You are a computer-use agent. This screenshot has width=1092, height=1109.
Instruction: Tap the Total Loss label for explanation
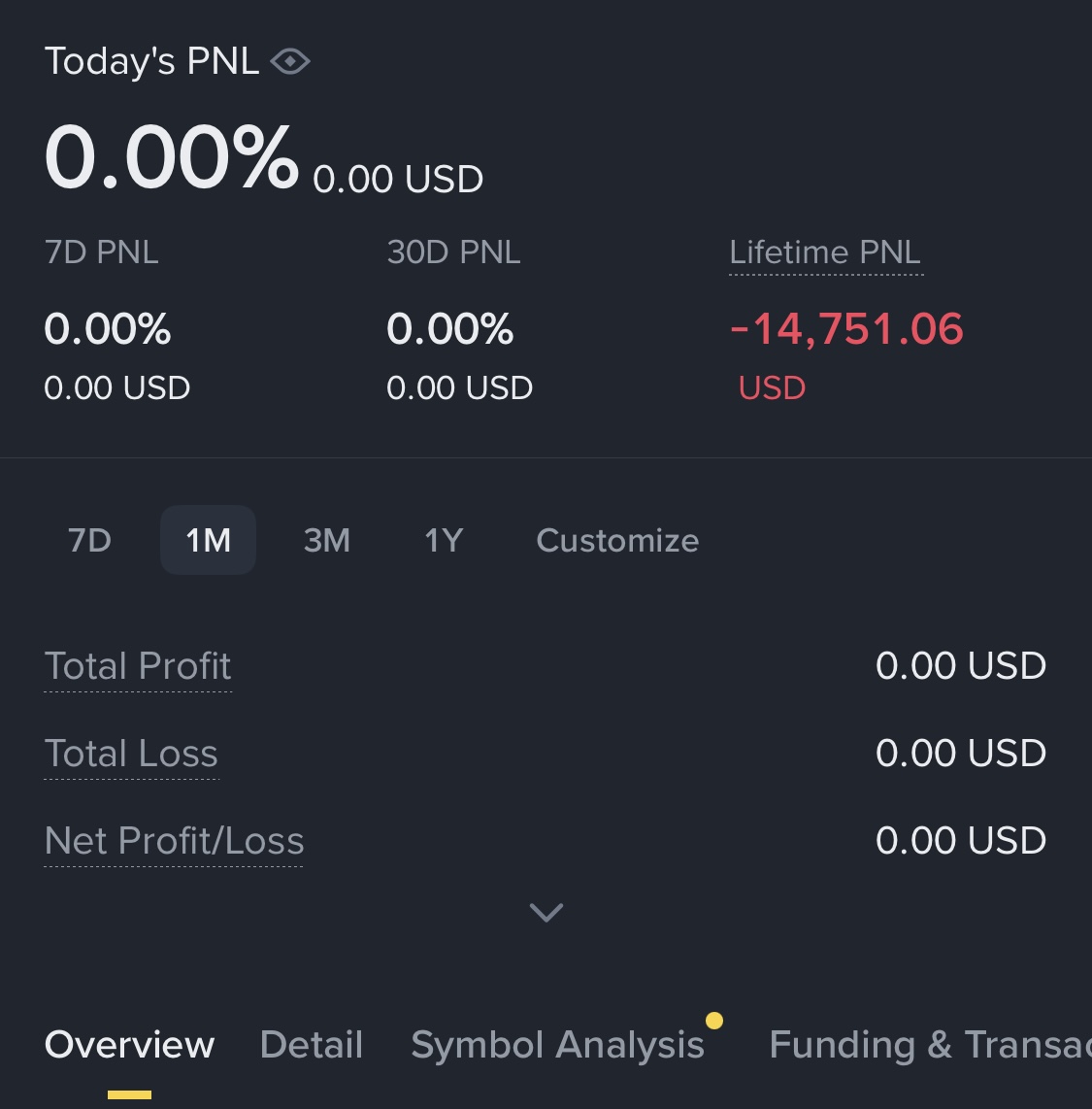click(x=131, y=754)
